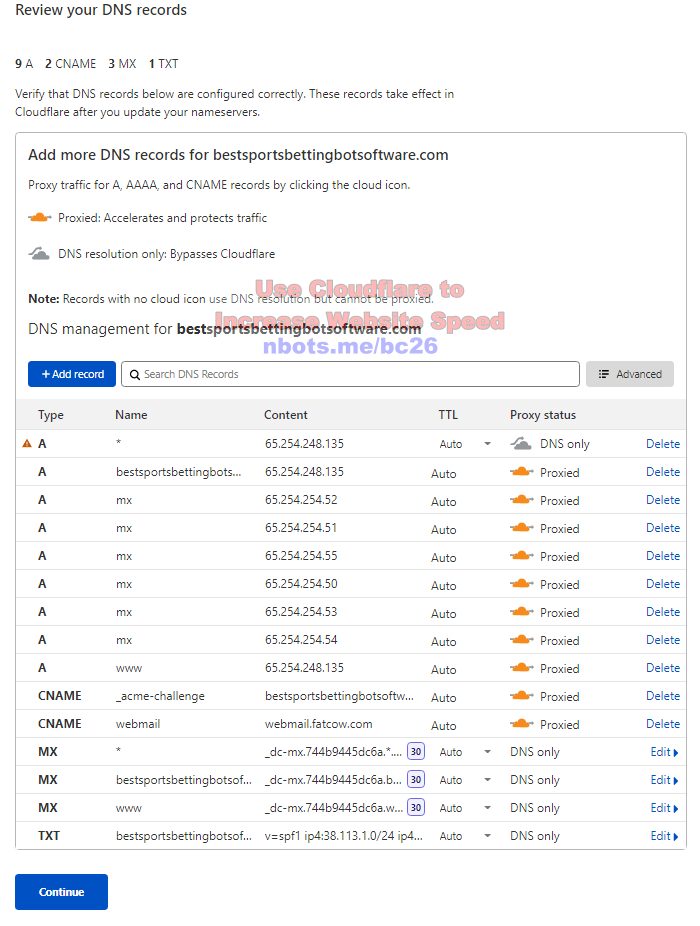700x926 pixels.
Task: Expand Edit for wildcard MX record
Action: pos(664,752)
